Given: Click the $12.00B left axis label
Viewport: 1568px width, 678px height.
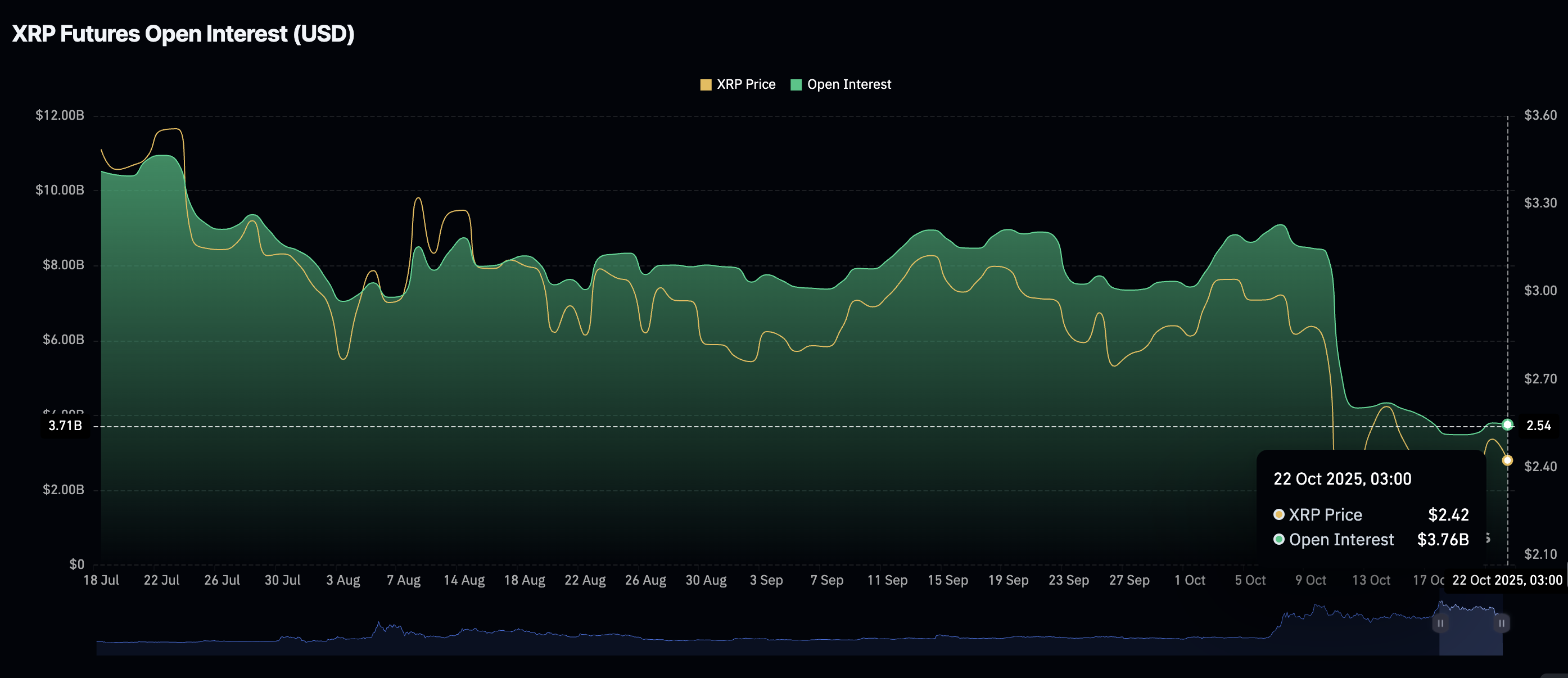Looking at the screenshot, I should point(60,115).
